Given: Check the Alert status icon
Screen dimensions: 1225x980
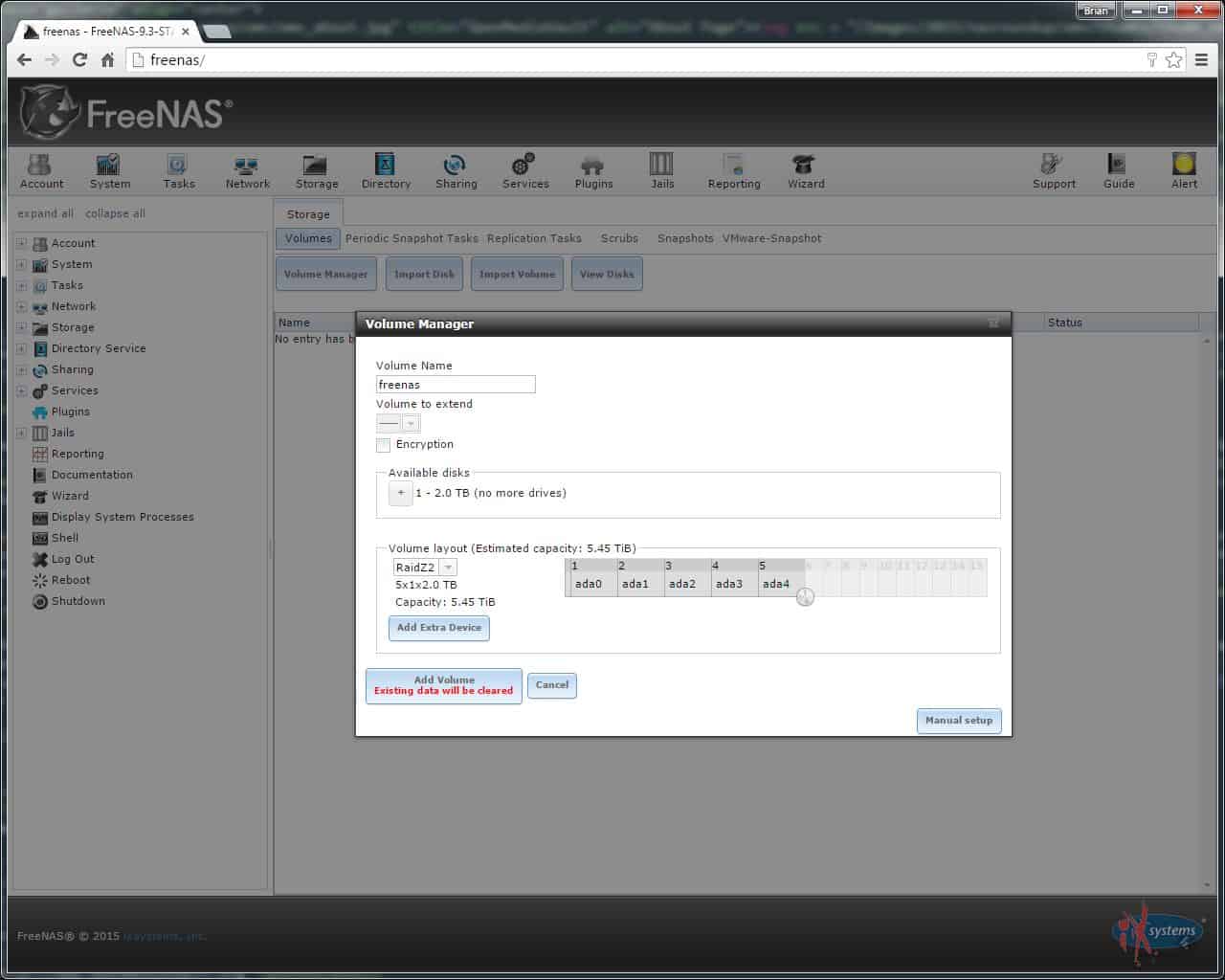Looking at the screenshot, I should coord(1184,171).
